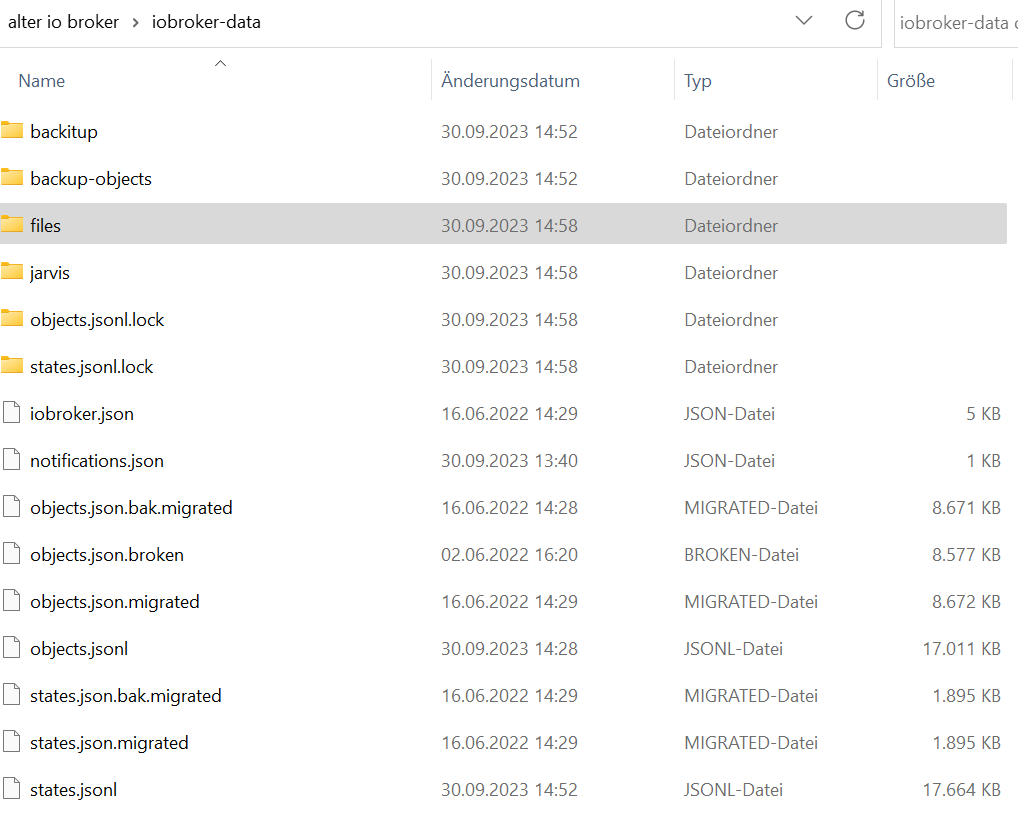The width and height of the screenshot is (1018, 814).
Task: Click the 17.011 KB size cell
Action: pos(962,649)
